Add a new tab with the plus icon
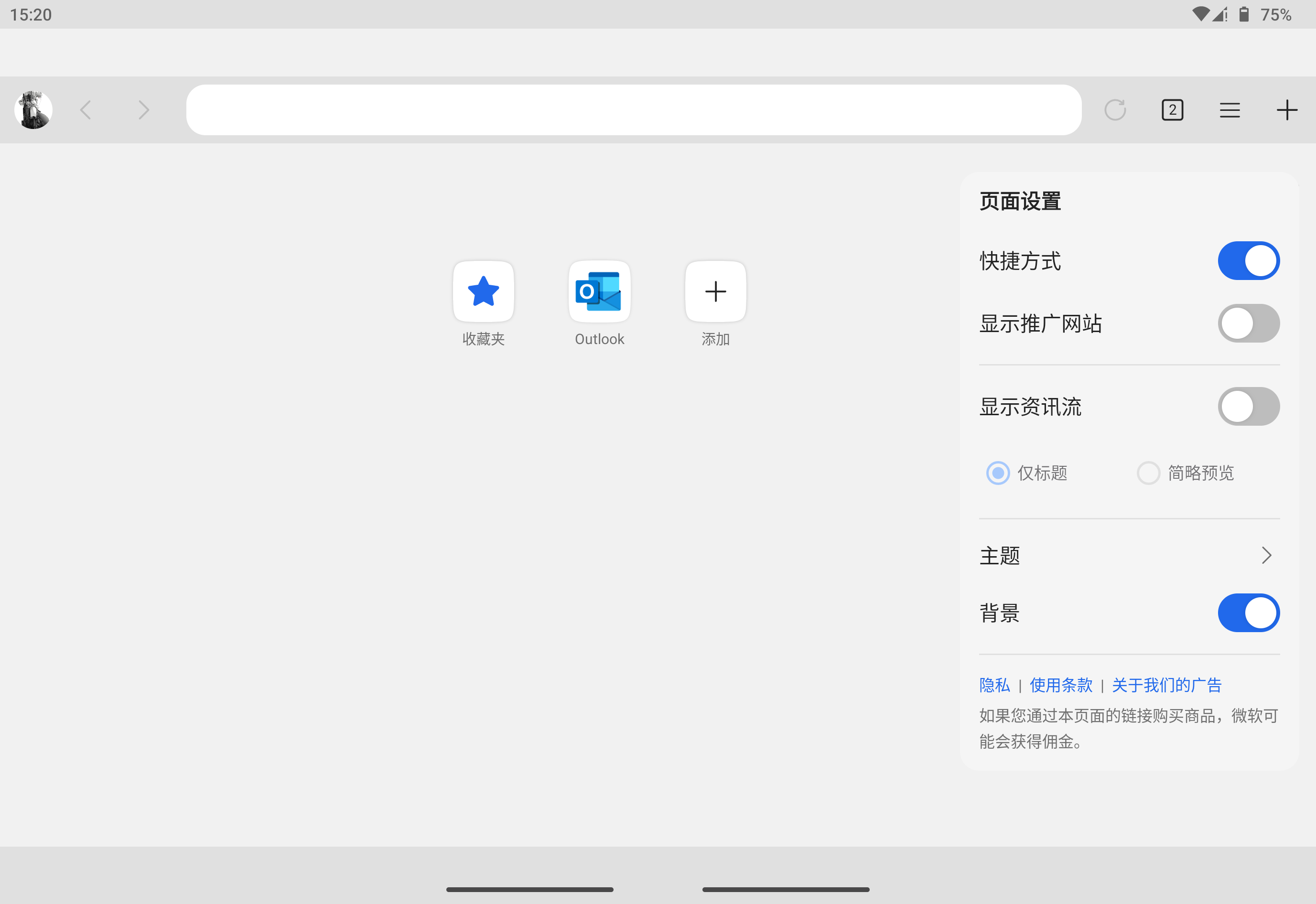 tap(1286, 110)
